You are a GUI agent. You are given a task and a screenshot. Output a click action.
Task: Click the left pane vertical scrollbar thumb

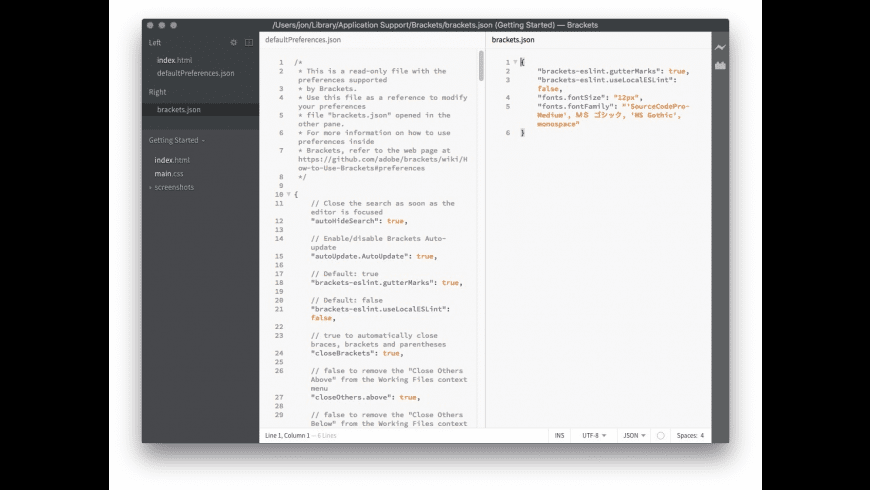point(481,65)
